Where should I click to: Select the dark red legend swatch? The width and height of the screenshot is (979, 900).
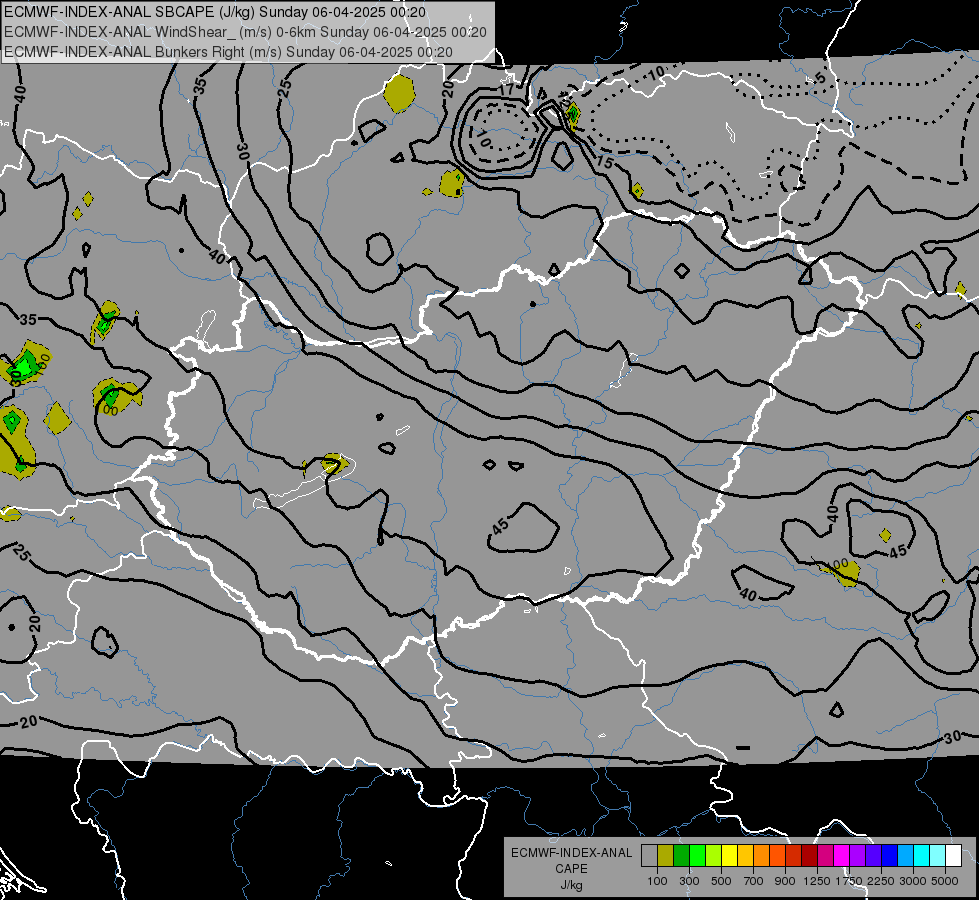click(x=809, y=856)
